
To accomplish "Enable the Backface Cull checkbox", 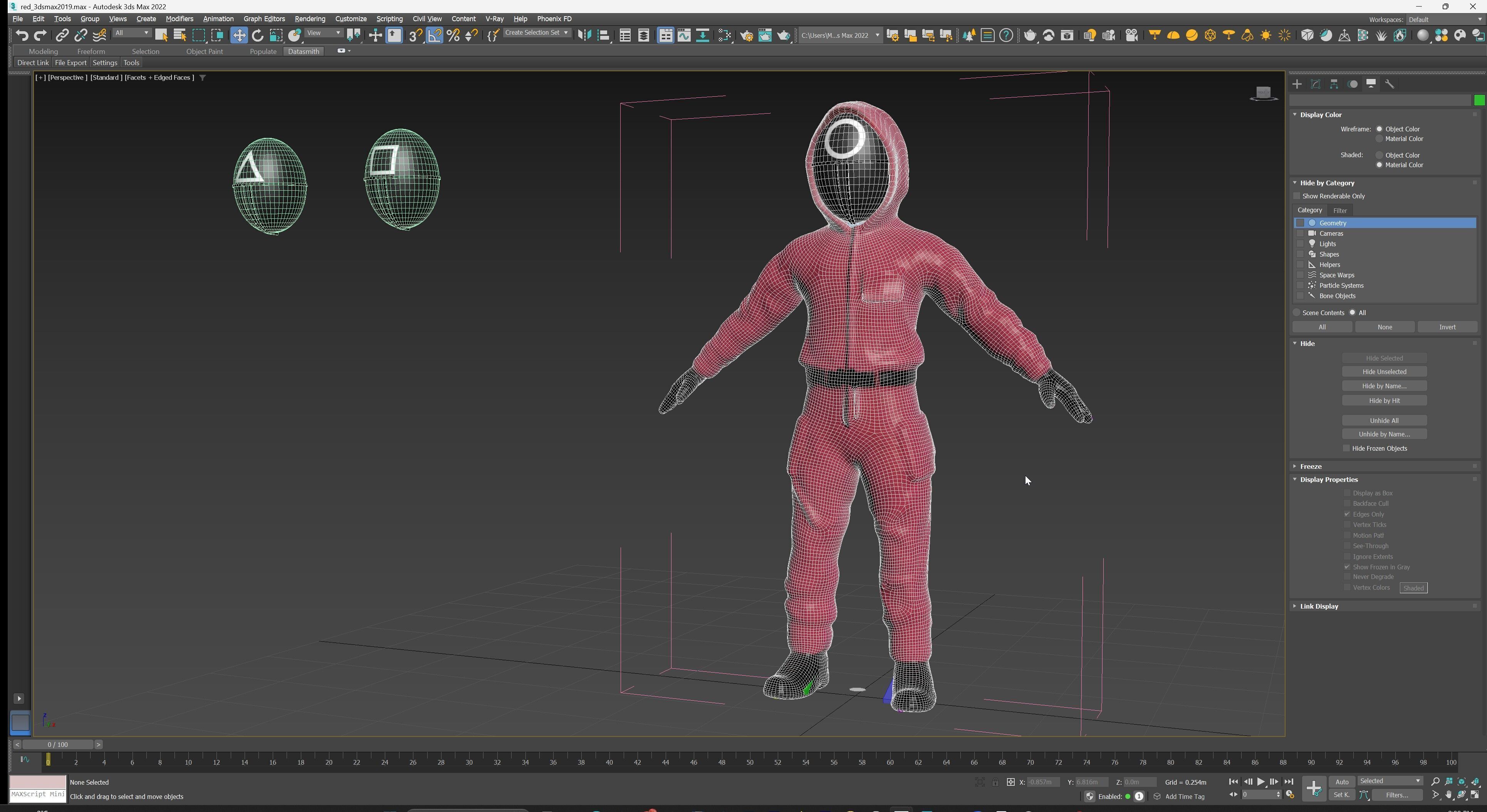I will tap(1347, 504).
